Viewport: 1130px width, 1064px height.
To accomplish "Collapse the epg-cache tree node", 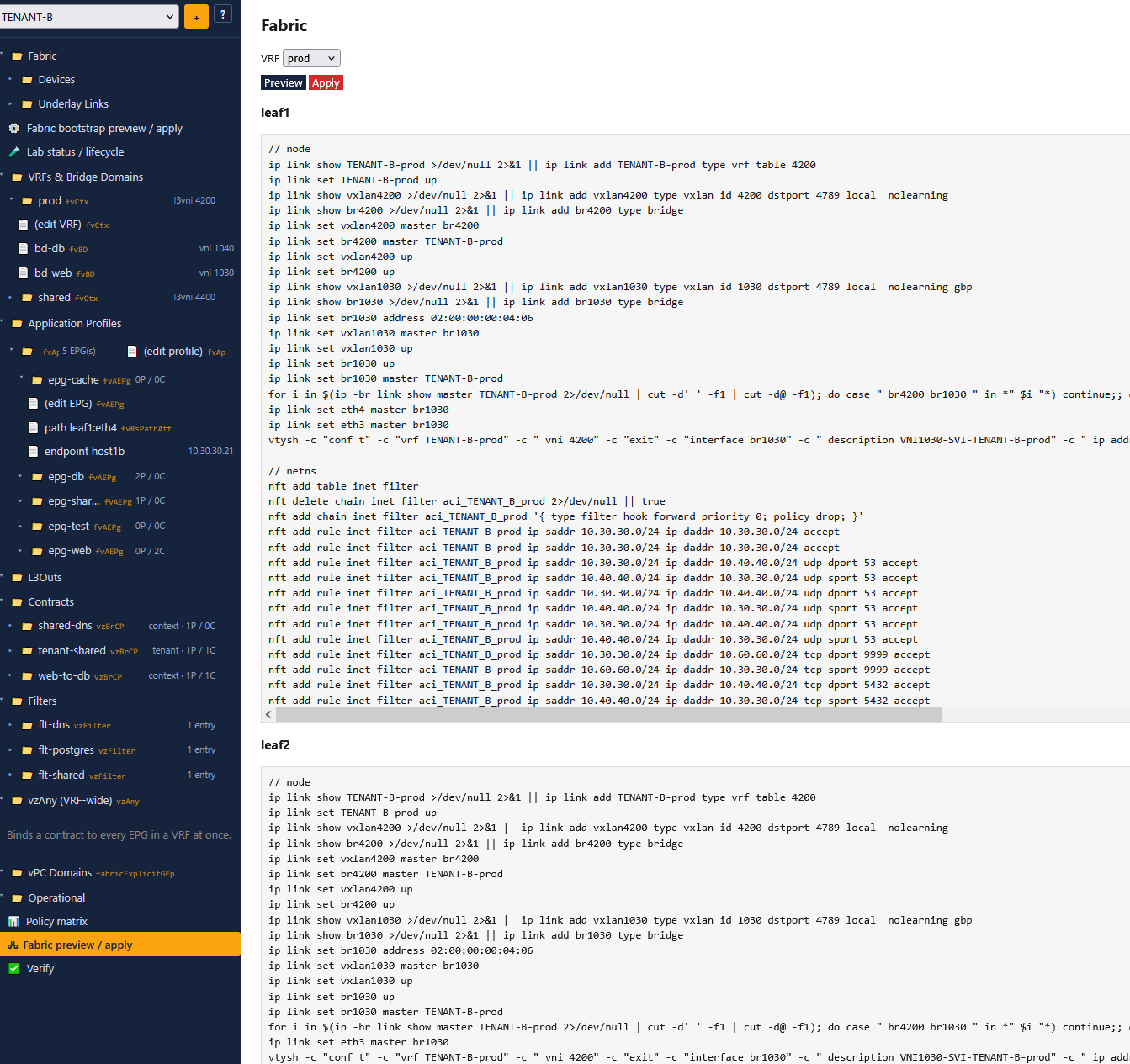I will coord(21,379).
